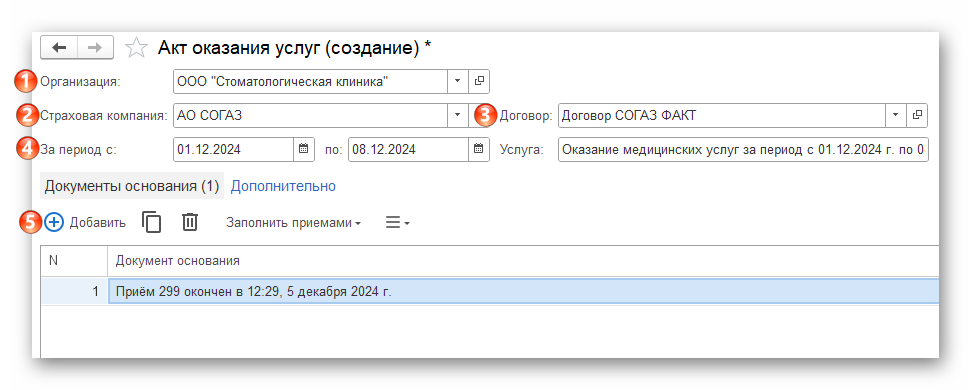This screenshot has width=971, height=390.
Task: Go back with the left arrow button
Action: 59,48
